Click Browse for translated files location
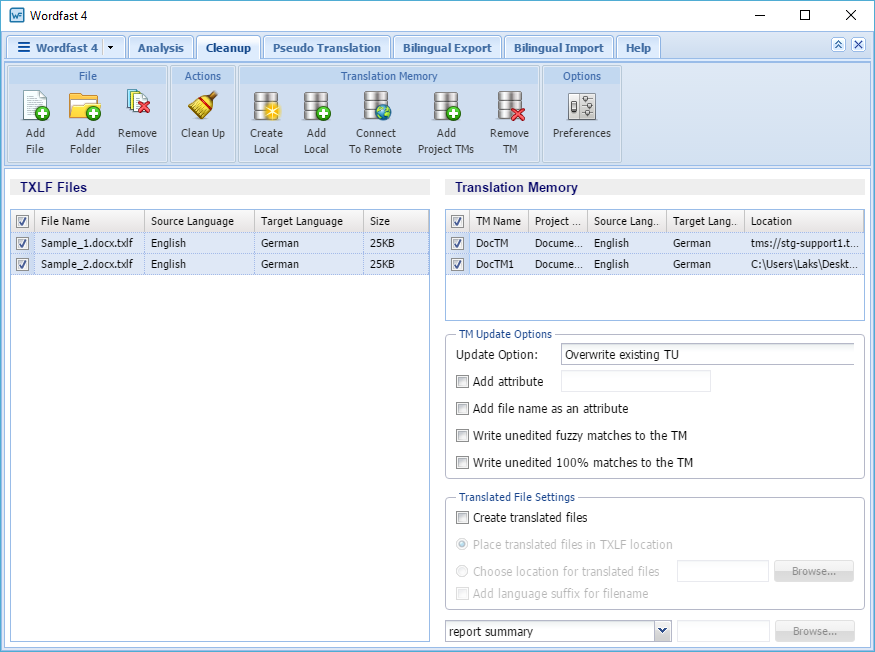Image resolution: width=875 pixels, height=652 pixels. coord(814,571)
